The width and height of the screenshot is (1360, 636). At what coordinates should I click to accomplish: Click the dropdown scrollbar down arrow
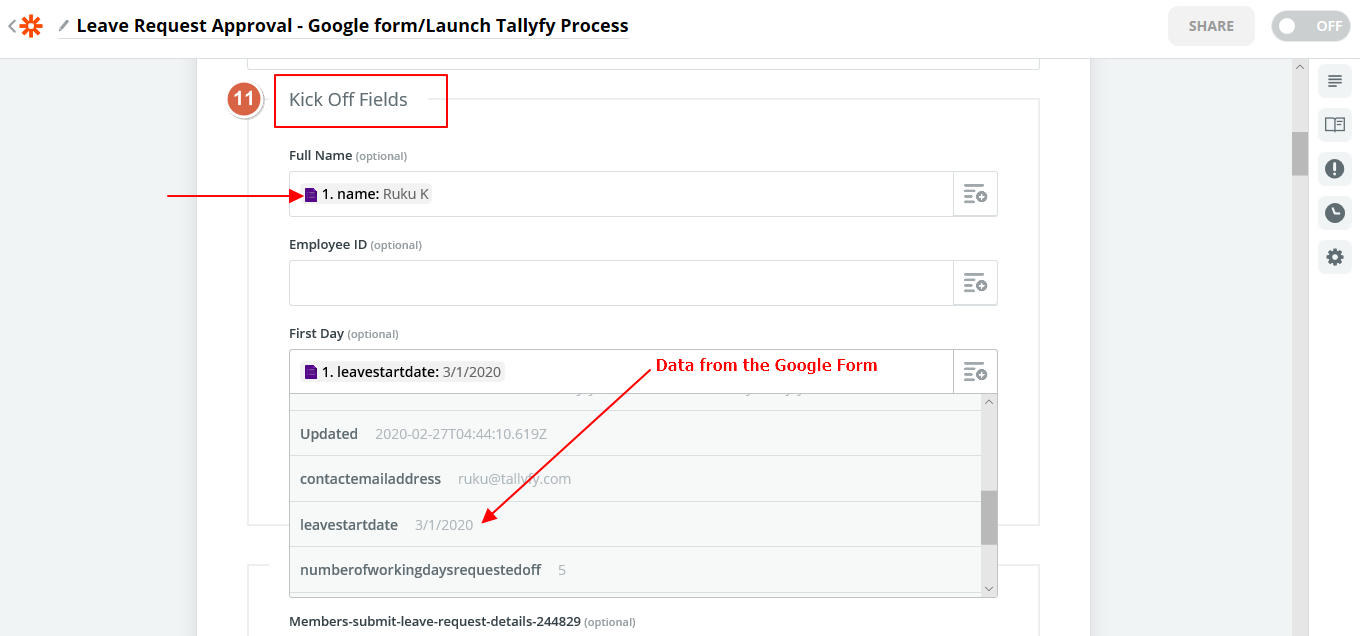(989, 589)
